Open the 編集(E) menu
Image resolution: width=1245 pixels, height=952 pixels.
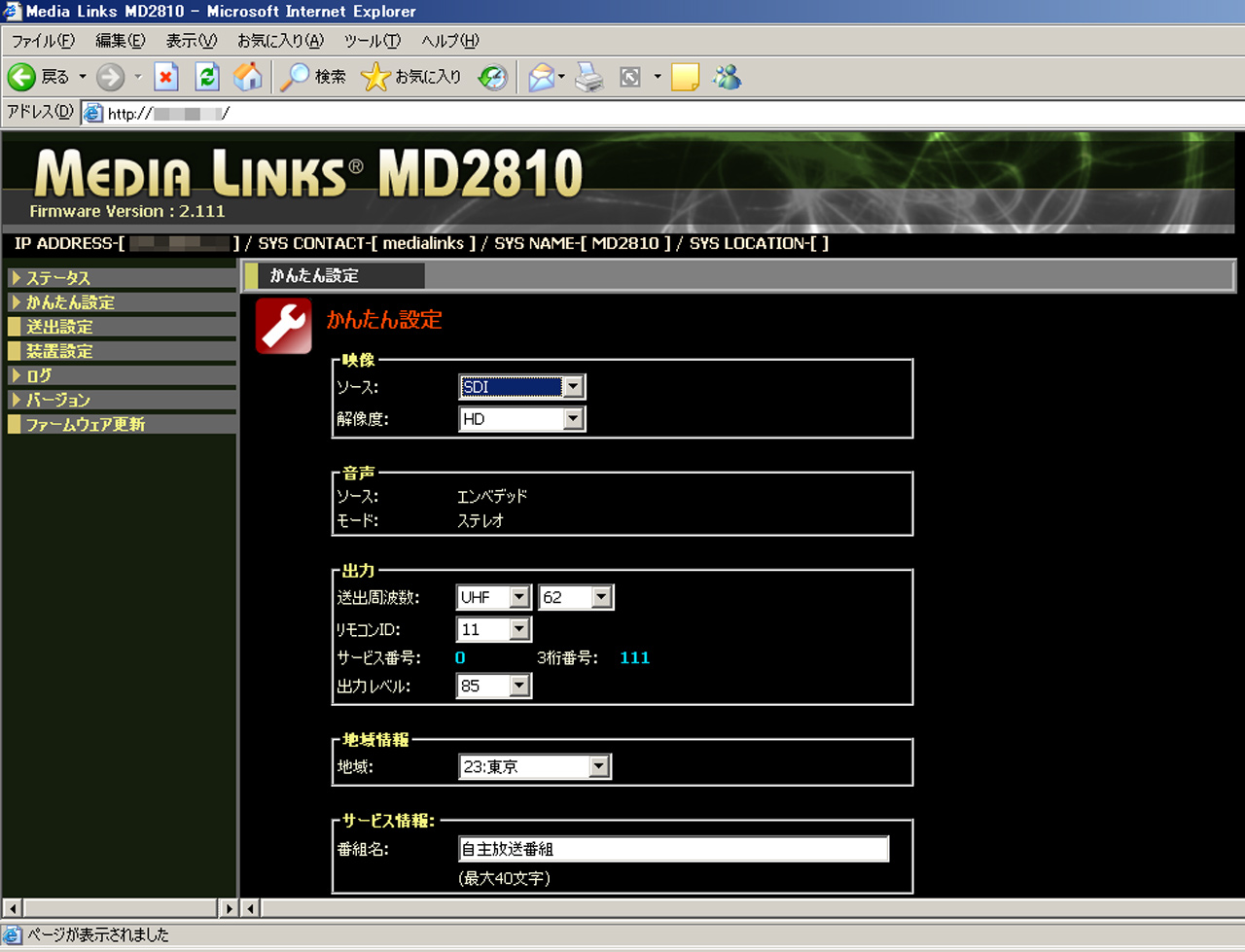pyautogui.click(x=121, y=41)
